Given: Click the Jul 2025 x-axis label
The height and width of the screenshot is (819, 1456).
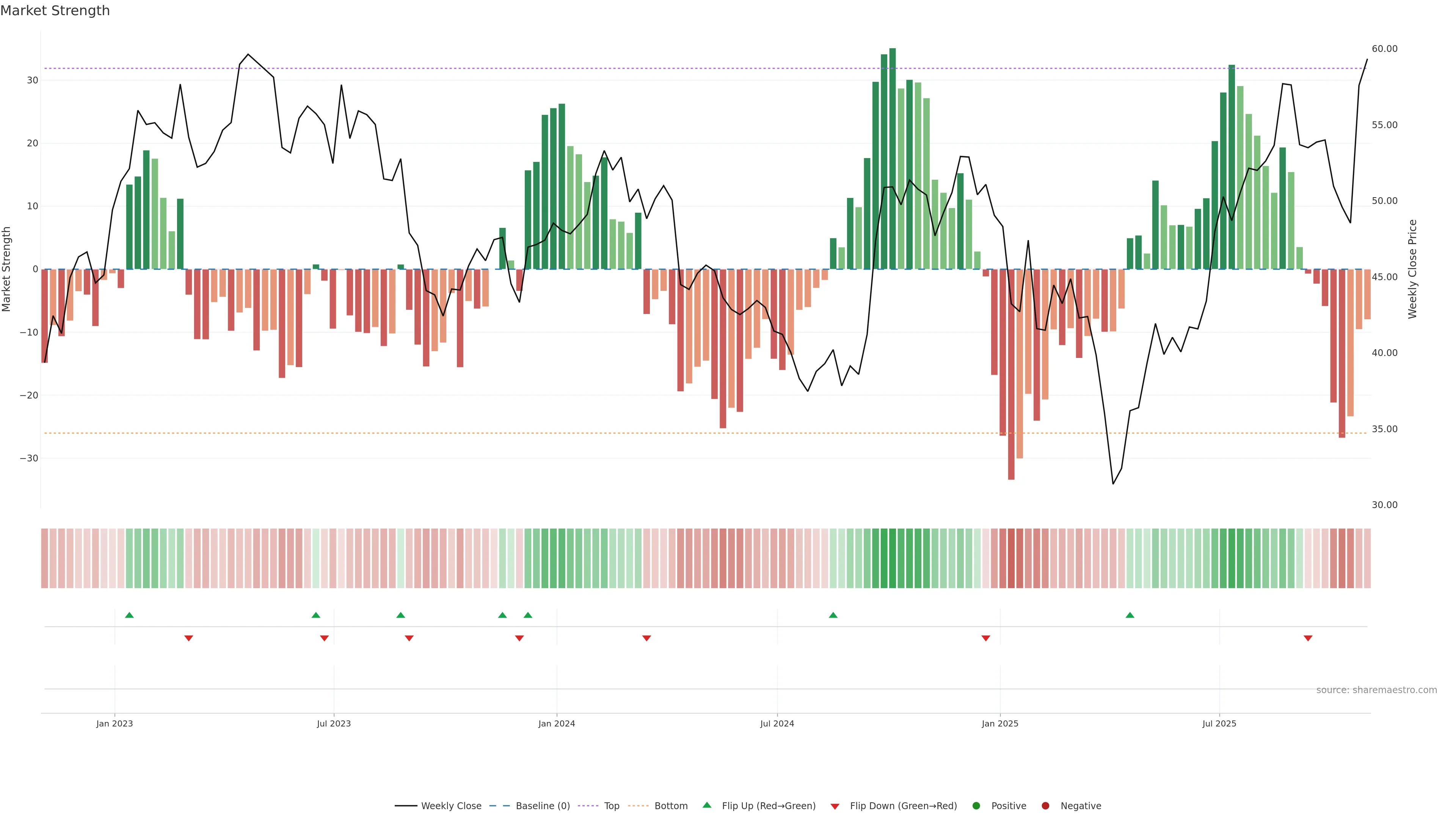Looking at the screenshot, I should 1219,723.
